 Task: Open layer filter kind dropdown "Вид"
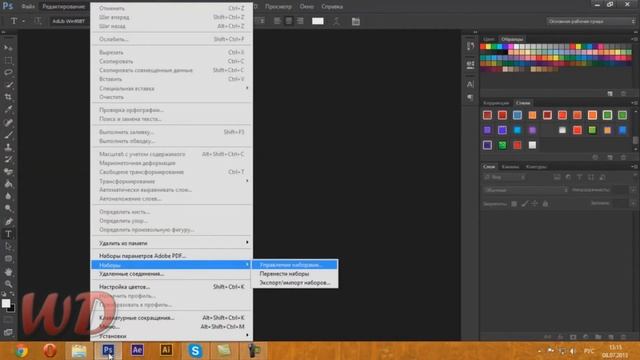504,177
